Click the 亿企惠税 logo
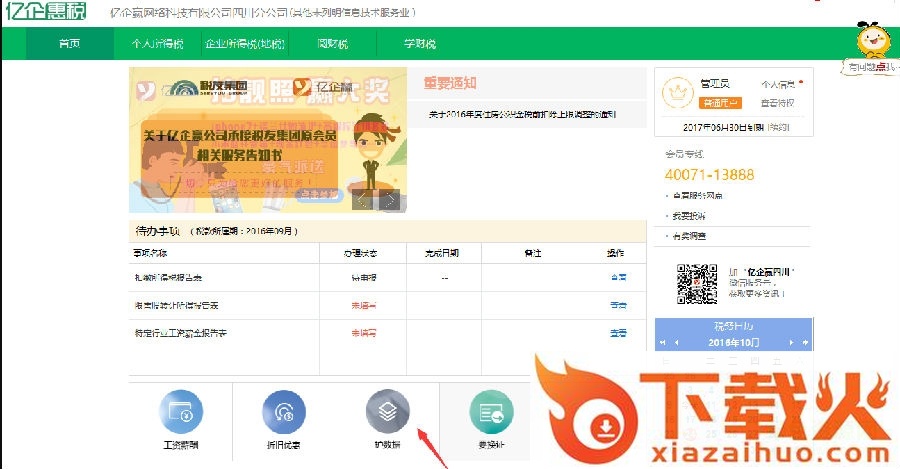 pyautogui.click(x=47, y=14)
